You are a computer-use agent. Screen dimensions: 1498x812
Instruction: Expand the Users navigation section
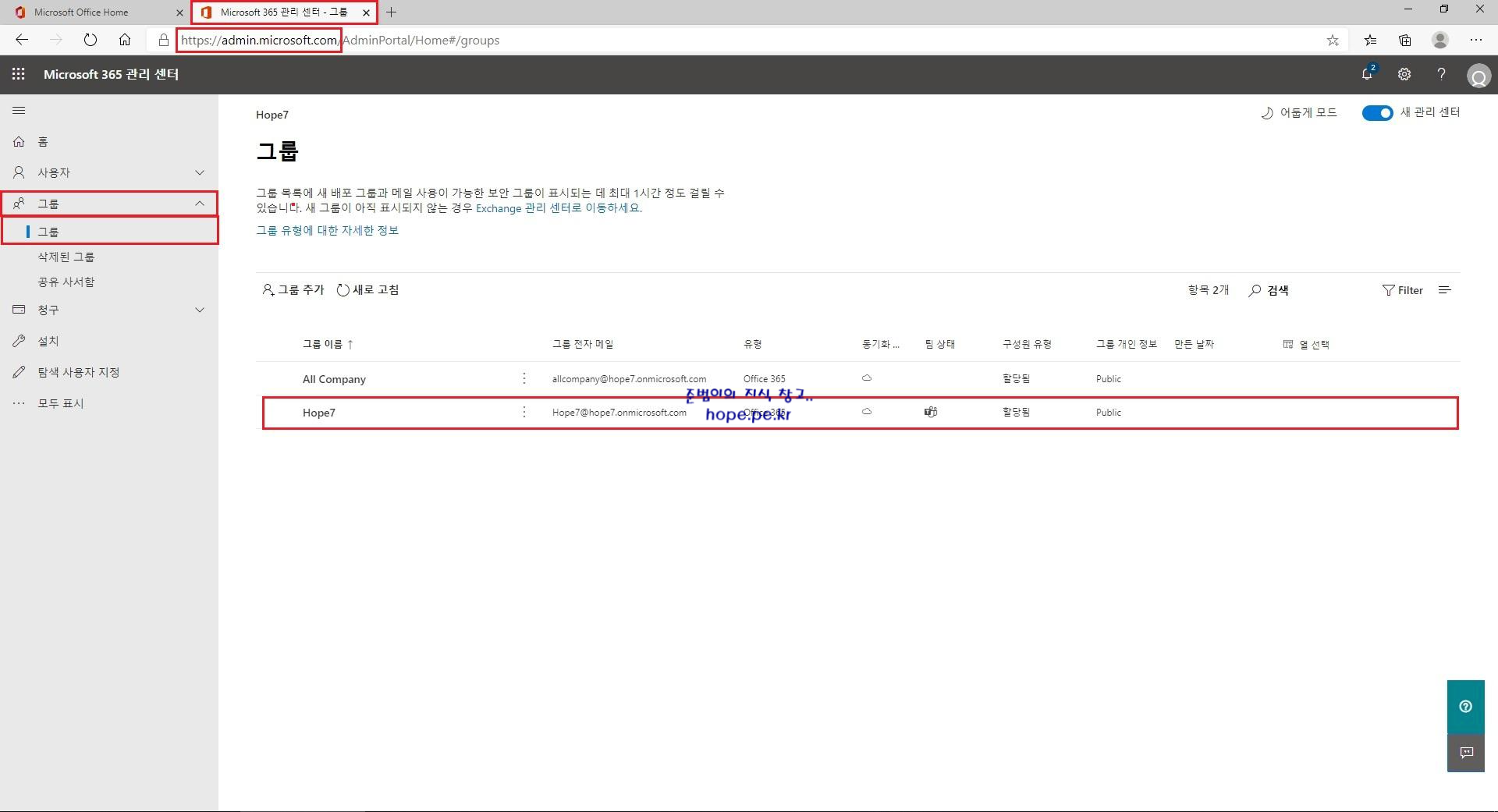109,172
